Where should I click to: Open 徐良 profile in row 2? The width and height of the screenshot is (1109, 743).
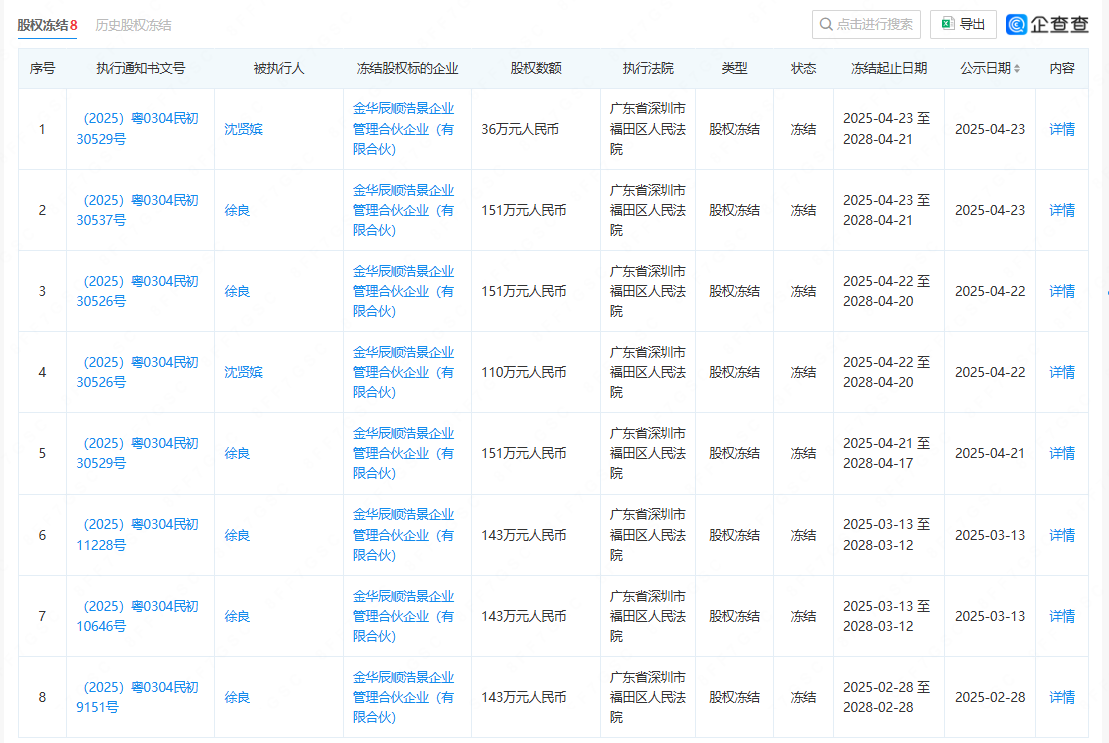pyautogui.click(x=237, y=211)
